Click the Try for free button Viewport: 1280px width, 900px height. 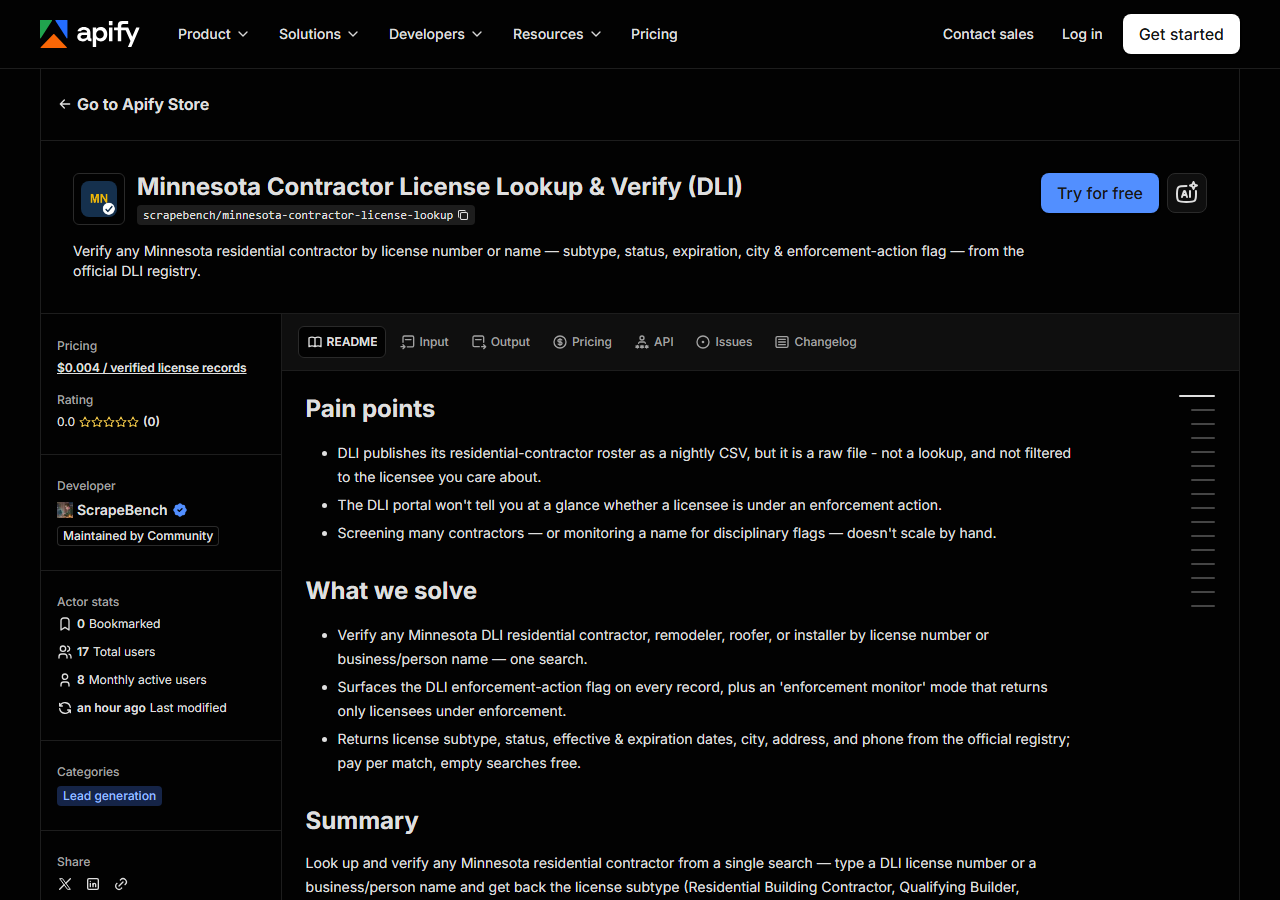[1100, 193]
